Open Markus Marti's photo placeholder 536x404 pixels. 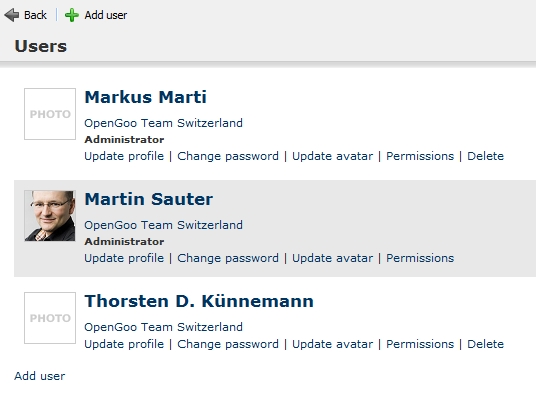[x=50, y=114]
